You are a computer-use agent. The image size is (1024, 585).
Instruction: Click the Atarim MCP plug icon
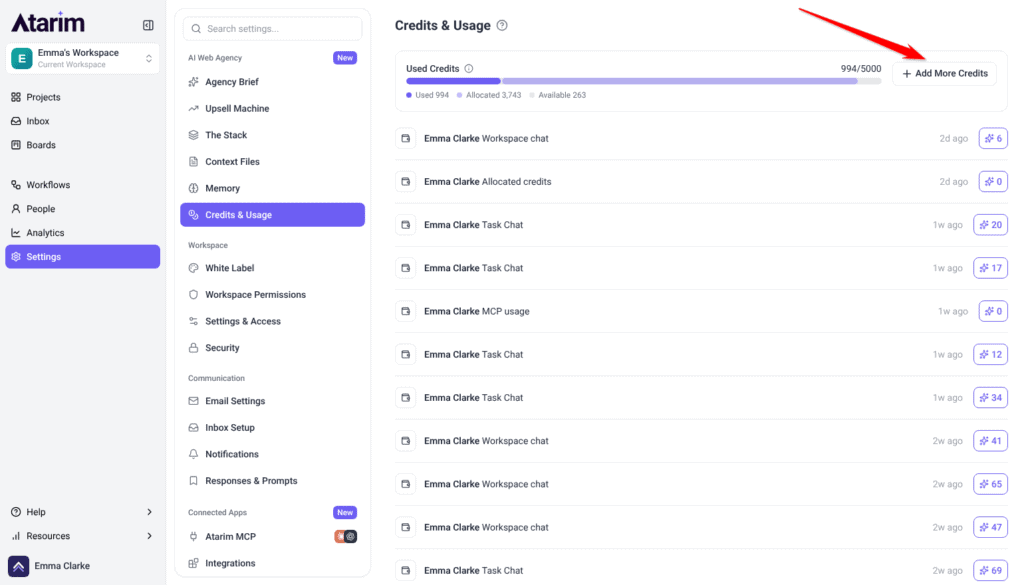[x=193, y=537]
